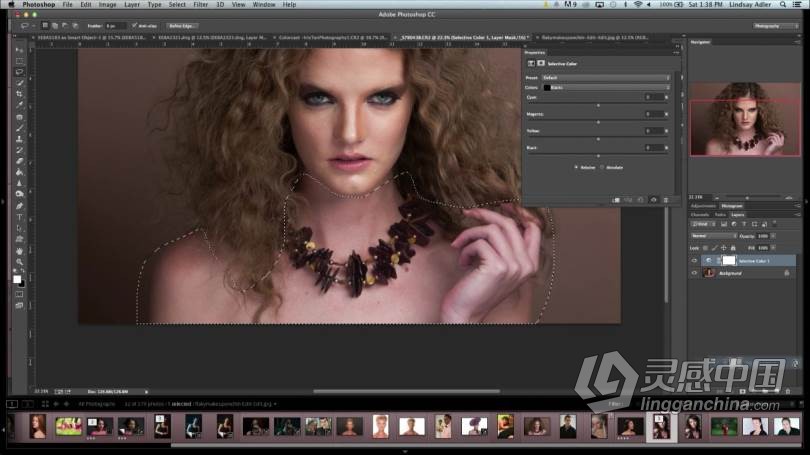Image resolution: width=810 pixels, height=455 pixels.
Task: Open the Preset dropdown in Properties
Action: click(606, 77)
